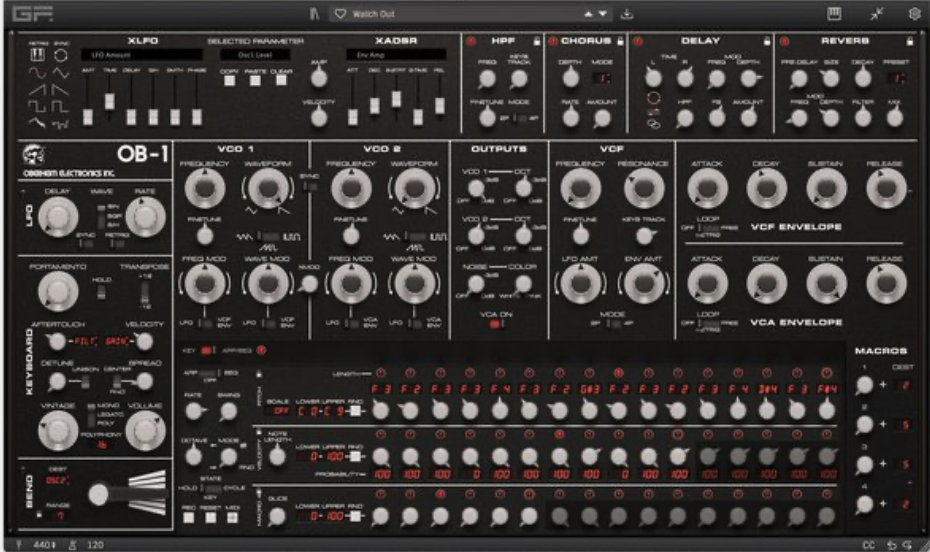Select the sample-and-hold XLFO waveform
The width and height of the screenshot is (930, 552).
[x=60, y=123]
